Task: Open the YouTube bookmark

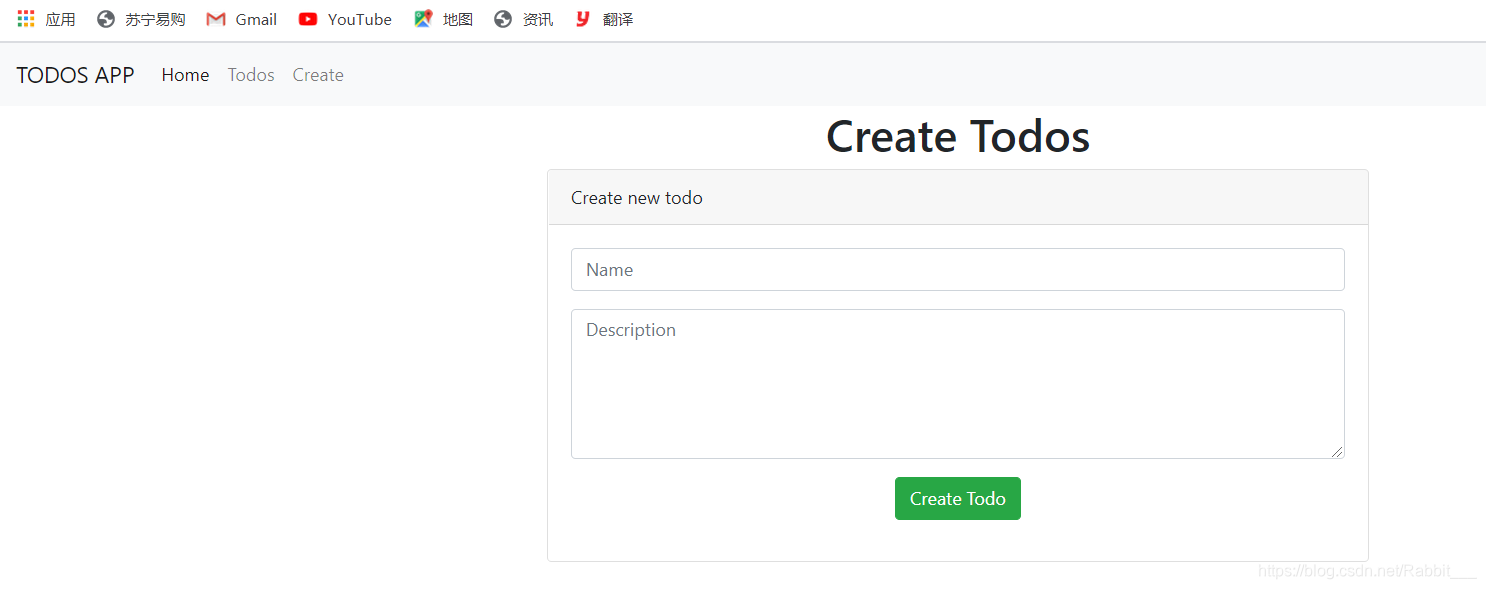Action: 345,19
